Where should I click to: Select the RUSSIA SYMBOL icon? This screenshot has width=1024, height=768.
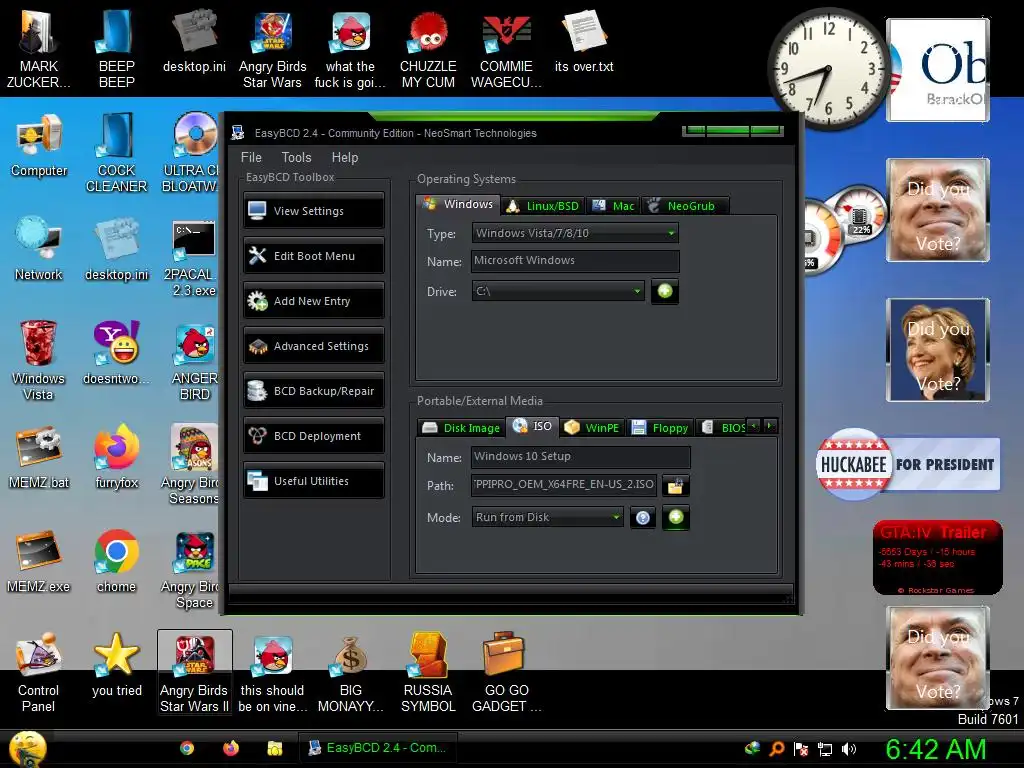pos(428,673)
